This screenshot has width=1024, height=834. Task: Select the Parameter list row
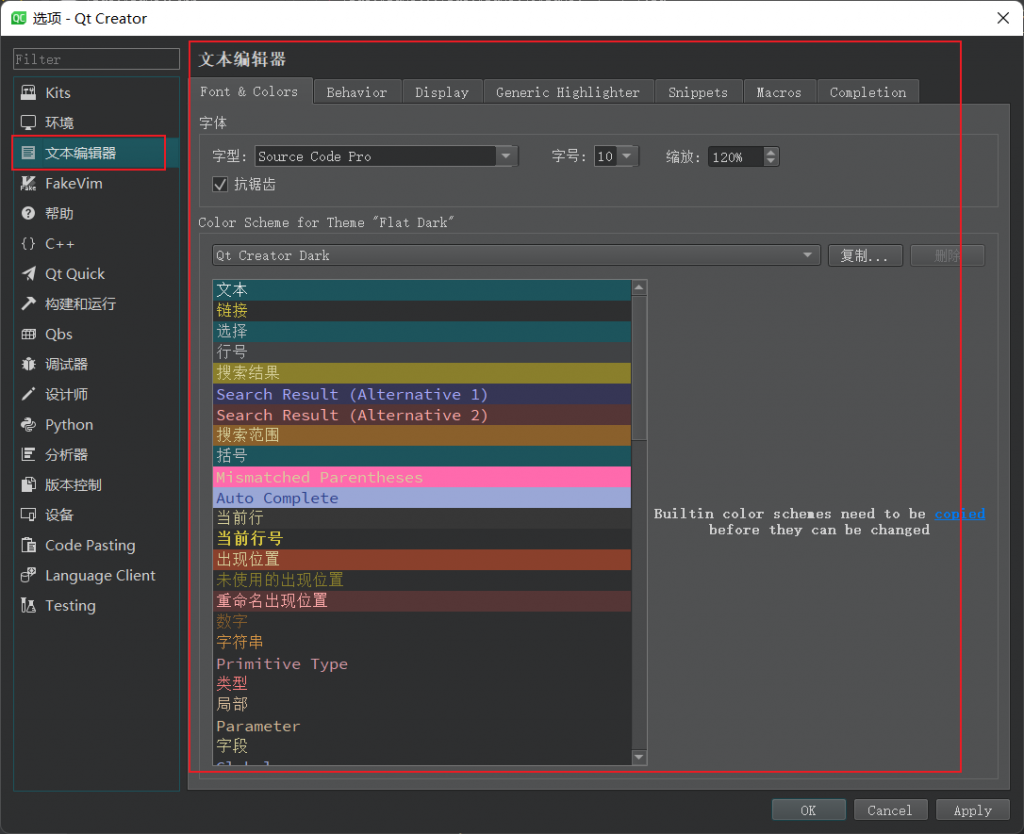(x=422, y=726)
